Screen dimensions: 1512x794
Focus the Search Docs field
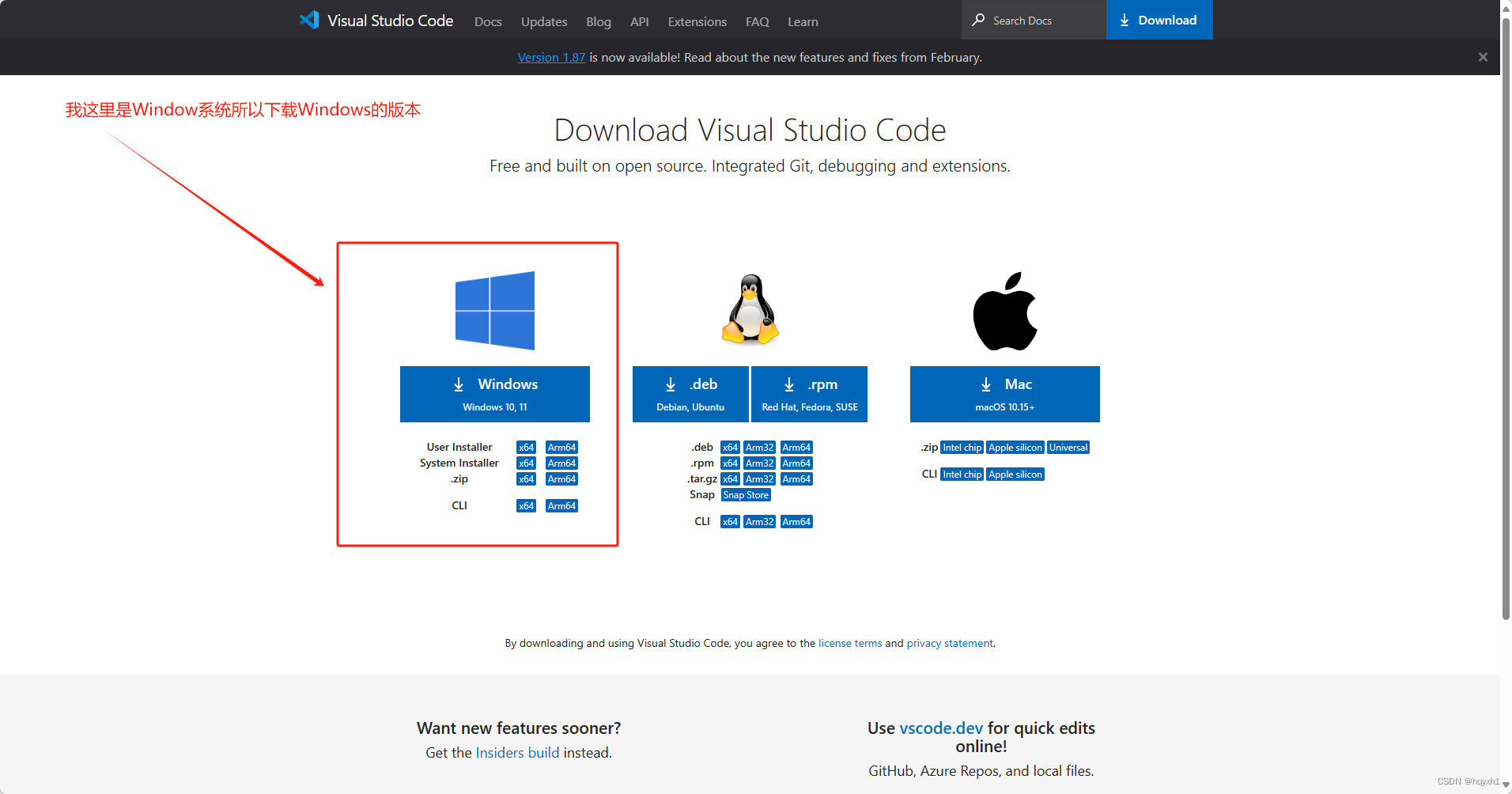click(1034, 20)
